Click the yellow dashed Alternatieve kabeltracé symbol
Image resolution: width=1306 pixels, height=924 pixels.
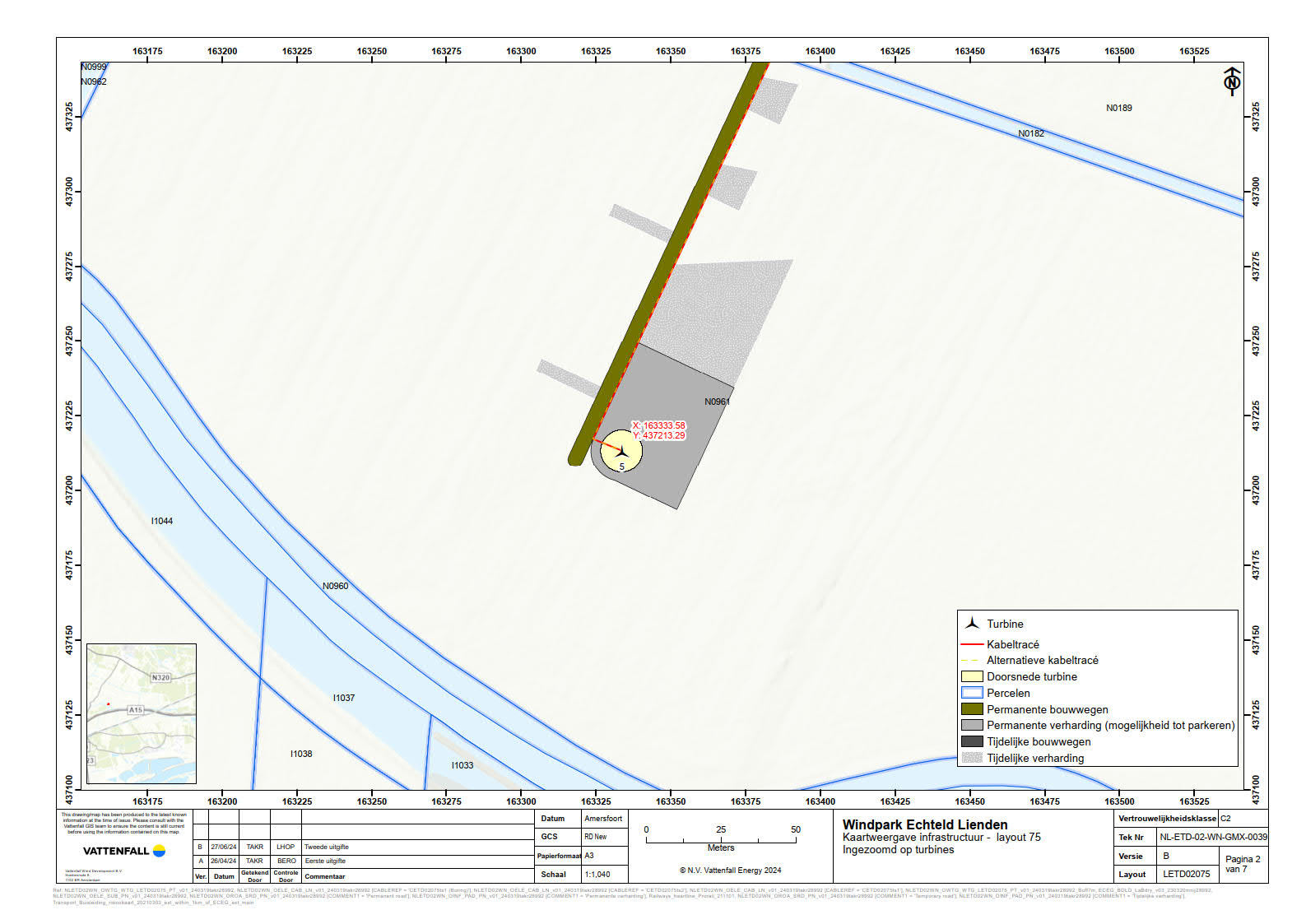pyautogui.click(x=972, y=661)
